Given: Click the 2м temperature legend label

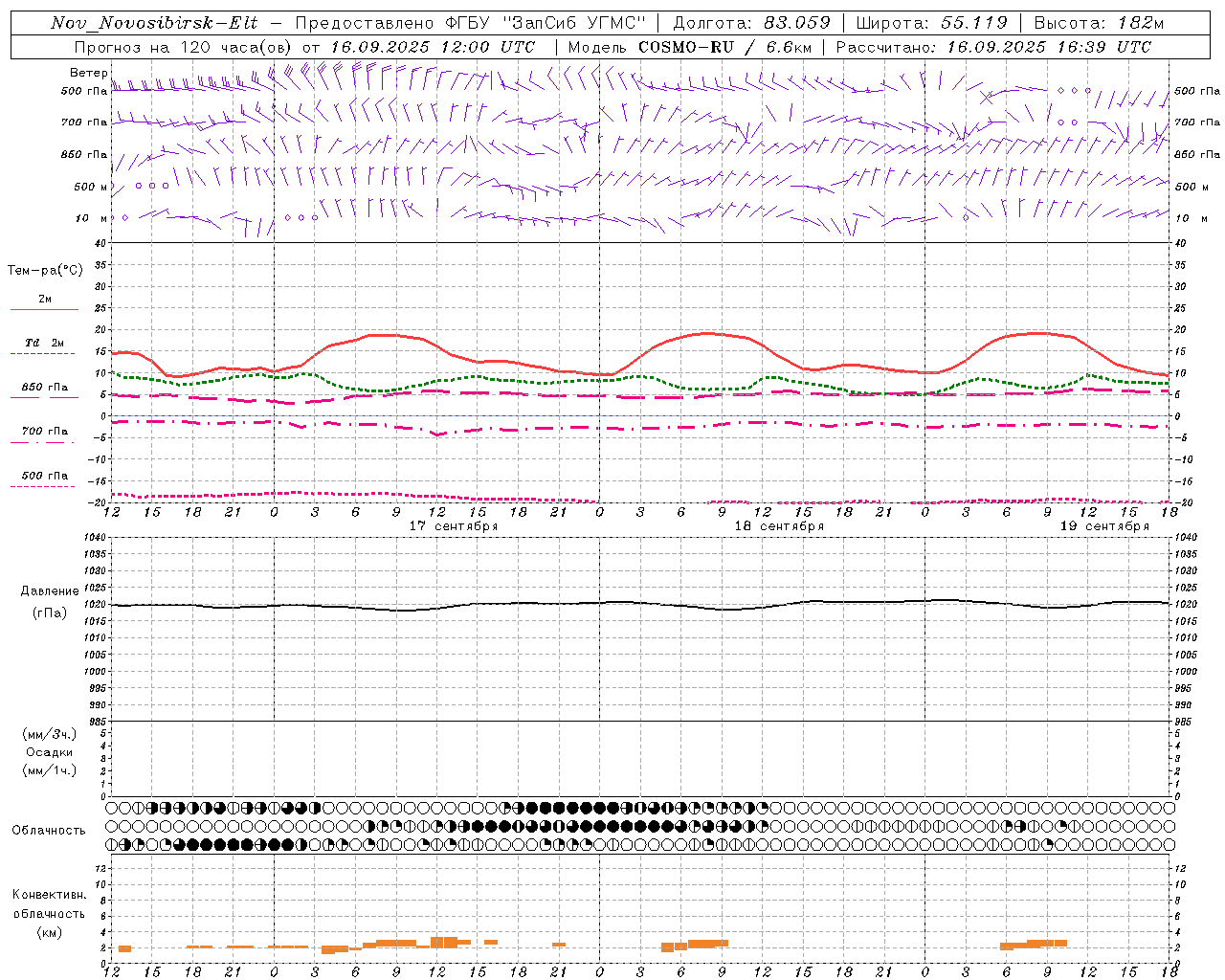Looking at the screenshot, I should (45, 300).
